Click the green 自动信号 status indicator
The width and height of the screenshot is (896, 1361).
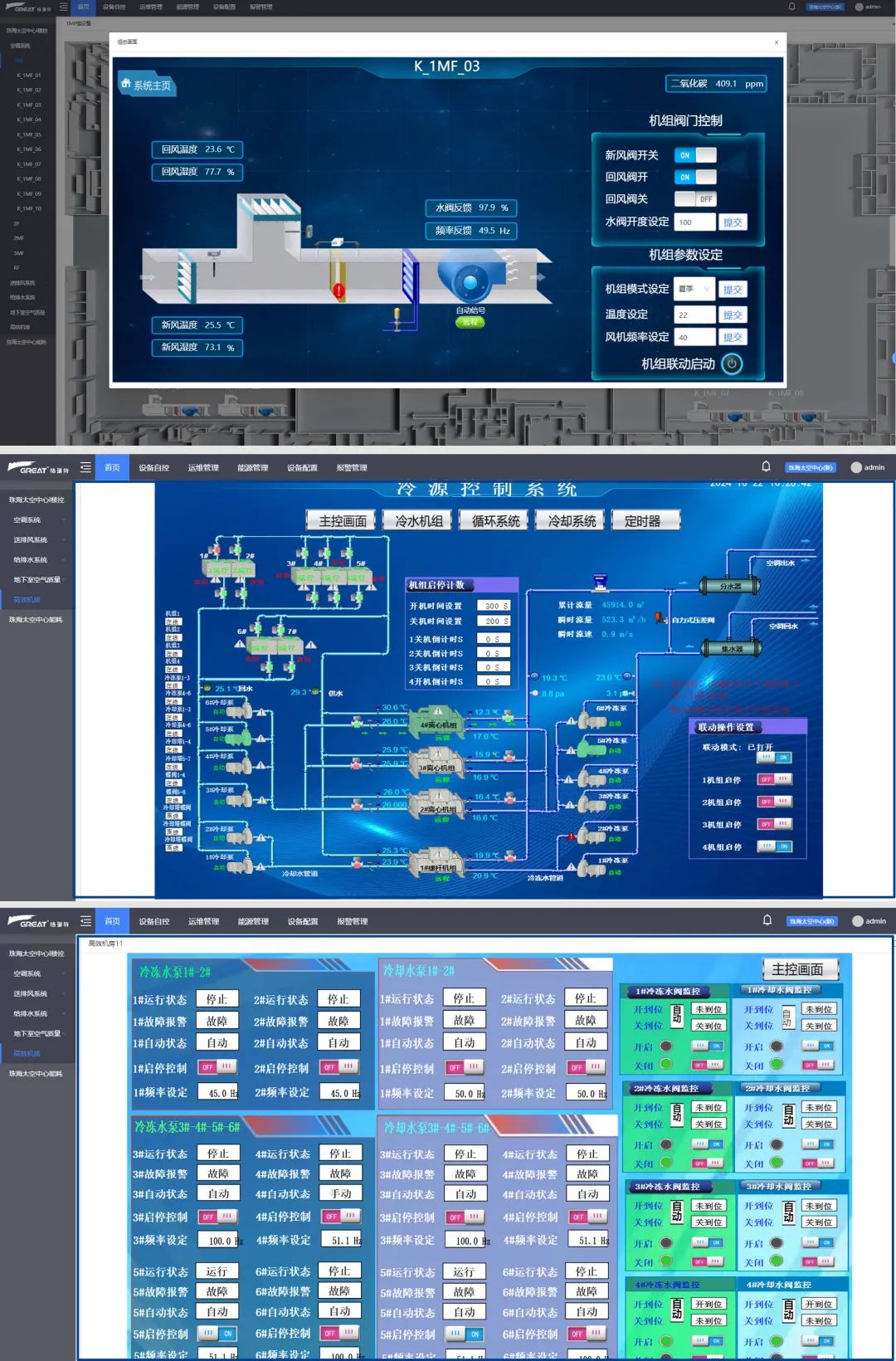point(470,322)
